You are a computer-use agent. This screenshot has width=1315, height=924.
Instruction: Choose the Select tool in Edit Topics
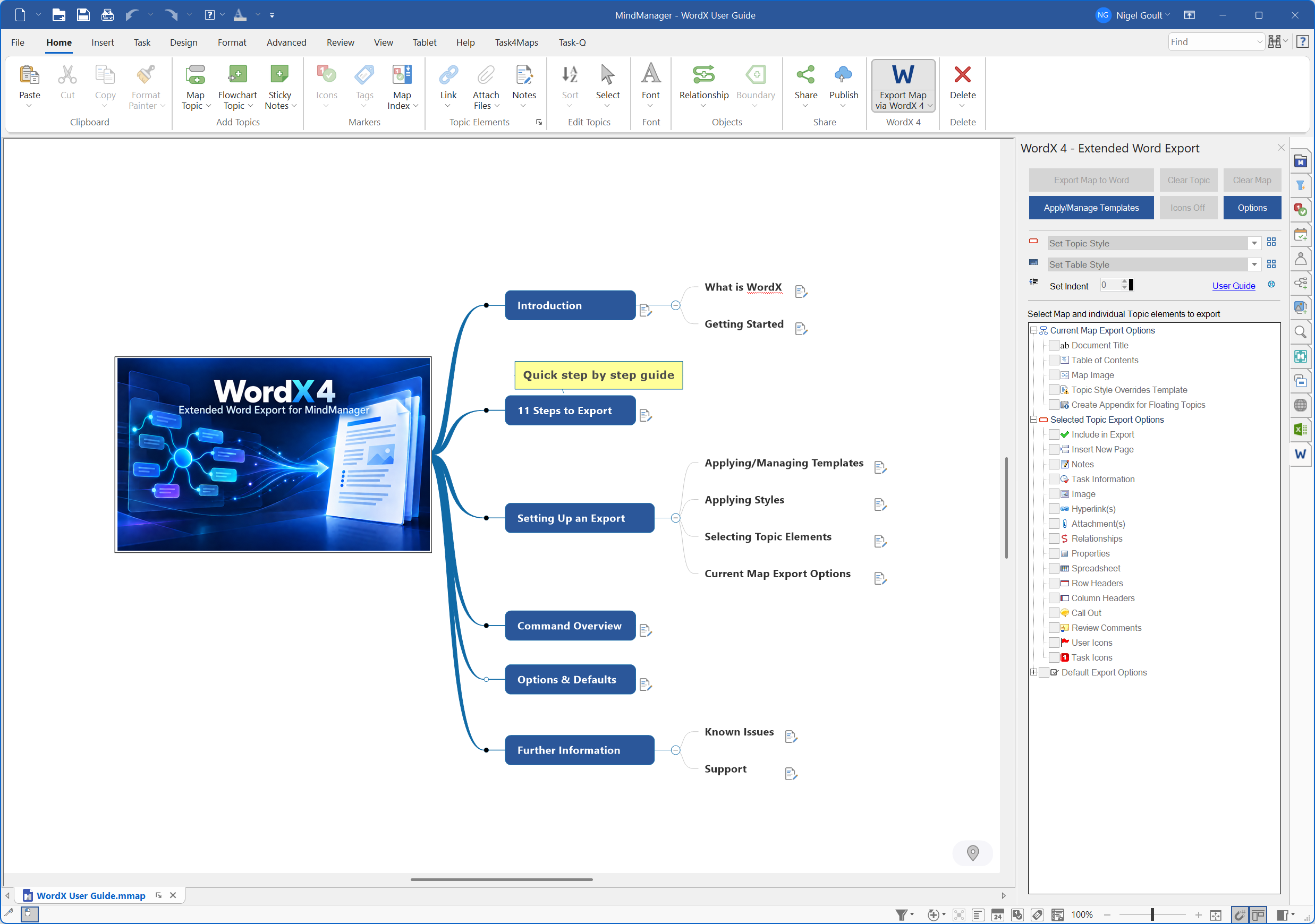click(x=607, y=86)
